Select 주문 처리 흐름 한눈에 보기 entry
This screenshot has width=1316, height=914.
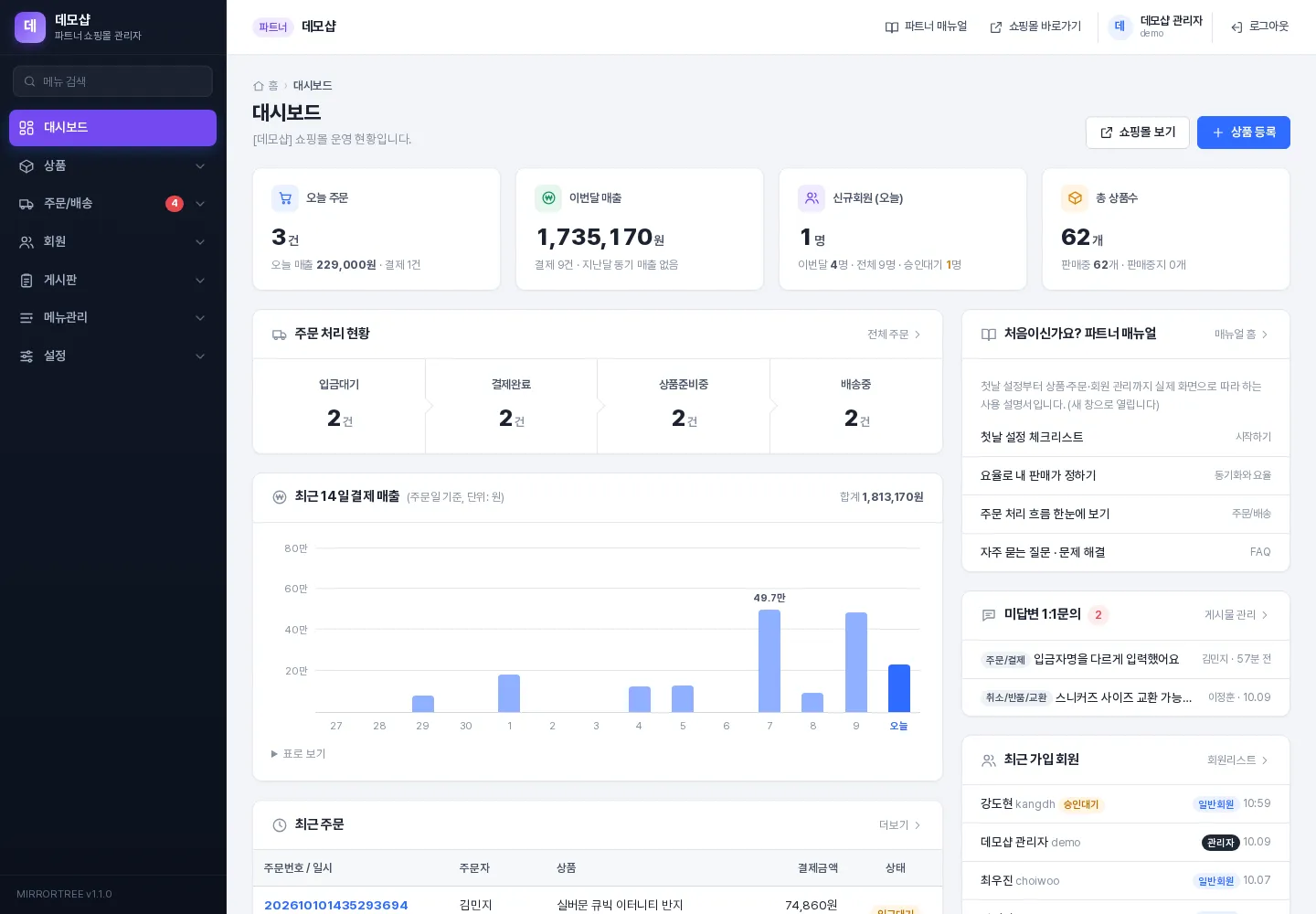tap(1126, 515)
